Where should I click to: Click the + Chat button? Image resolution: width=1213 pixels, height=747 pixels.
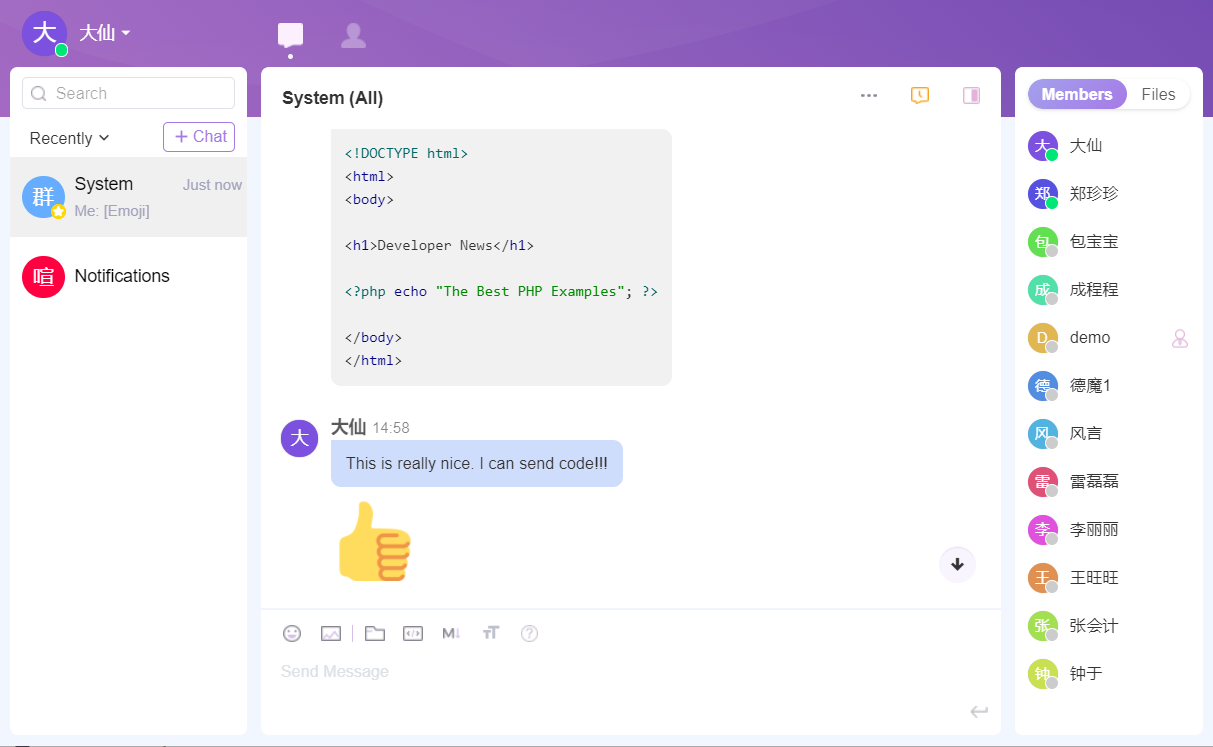click(x=199, y=137)
